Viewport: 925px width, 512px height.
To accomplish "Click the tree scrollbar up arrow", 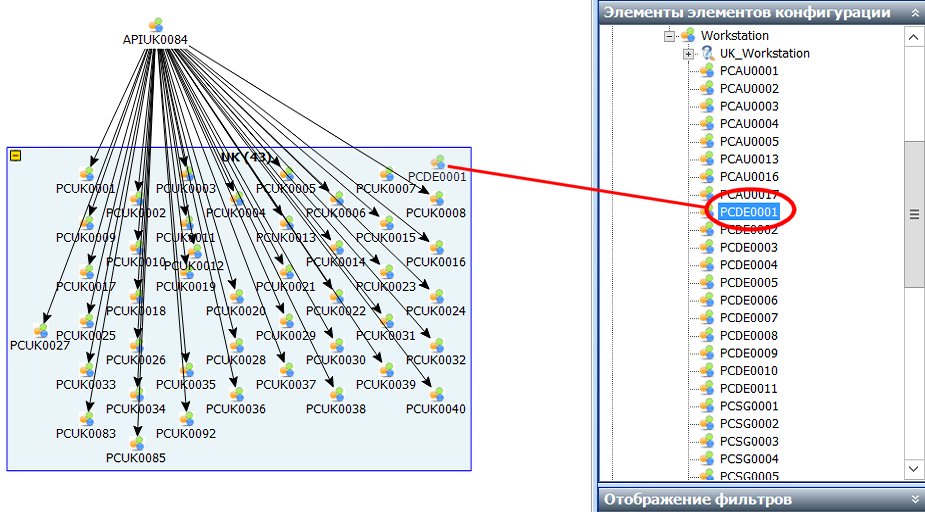I will pyautogui.click(x=914, y=37).
